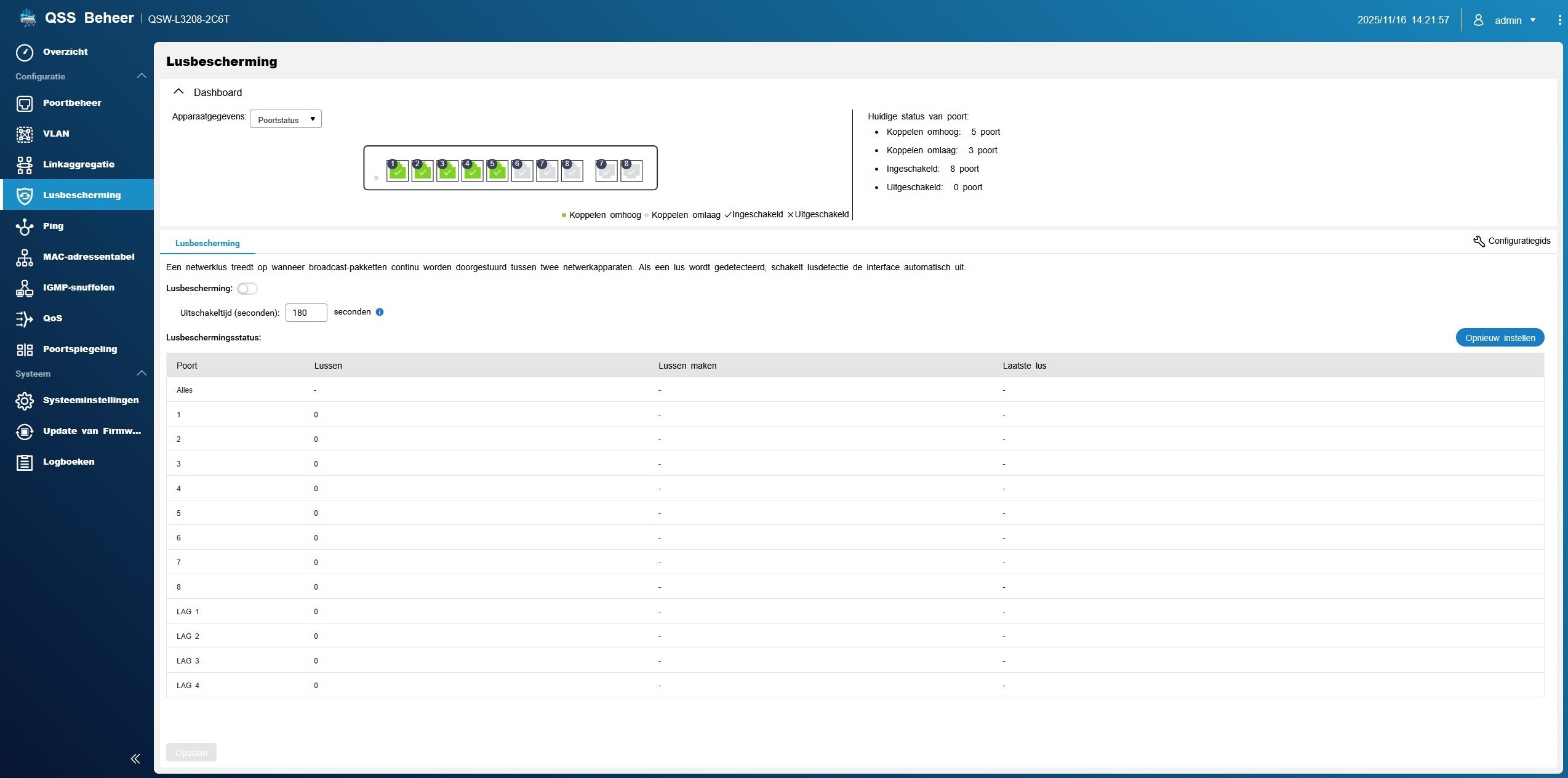Click the info icon next to seconden
This screenshot has width=1568, height=778.
[380, 312]
